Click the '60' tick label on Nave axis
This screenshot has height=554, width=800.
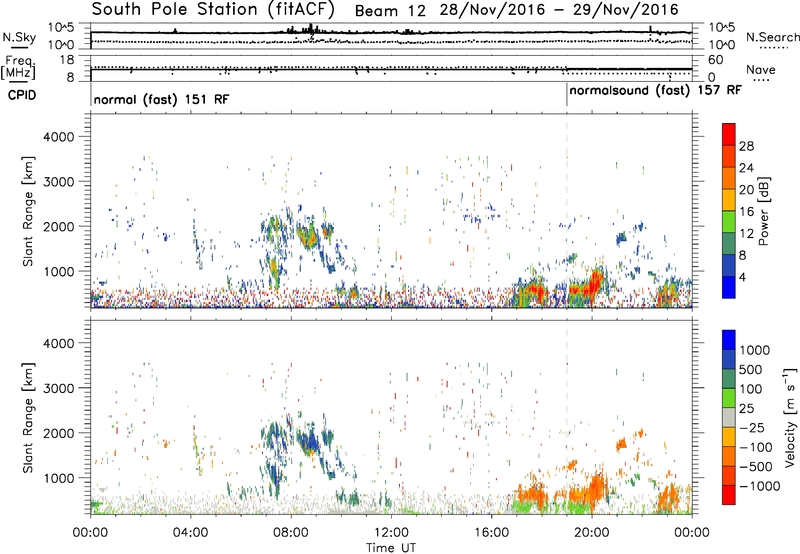[716, 60]
